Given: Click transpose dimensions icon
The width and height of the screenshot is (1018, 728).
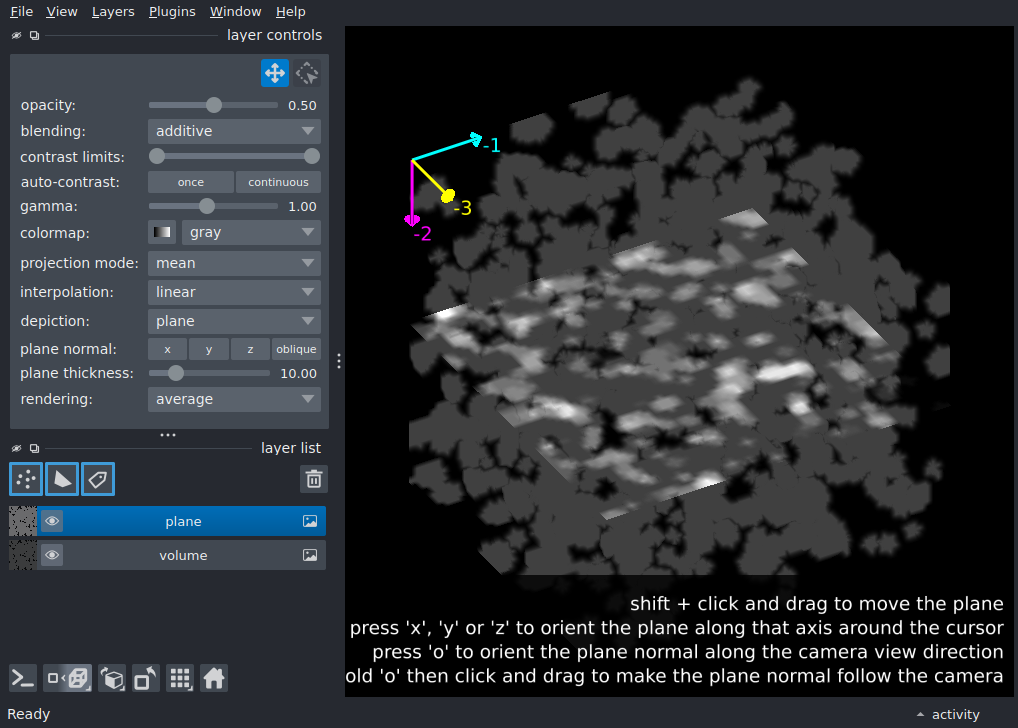Looking at the screenshot, I should point(145,679).
